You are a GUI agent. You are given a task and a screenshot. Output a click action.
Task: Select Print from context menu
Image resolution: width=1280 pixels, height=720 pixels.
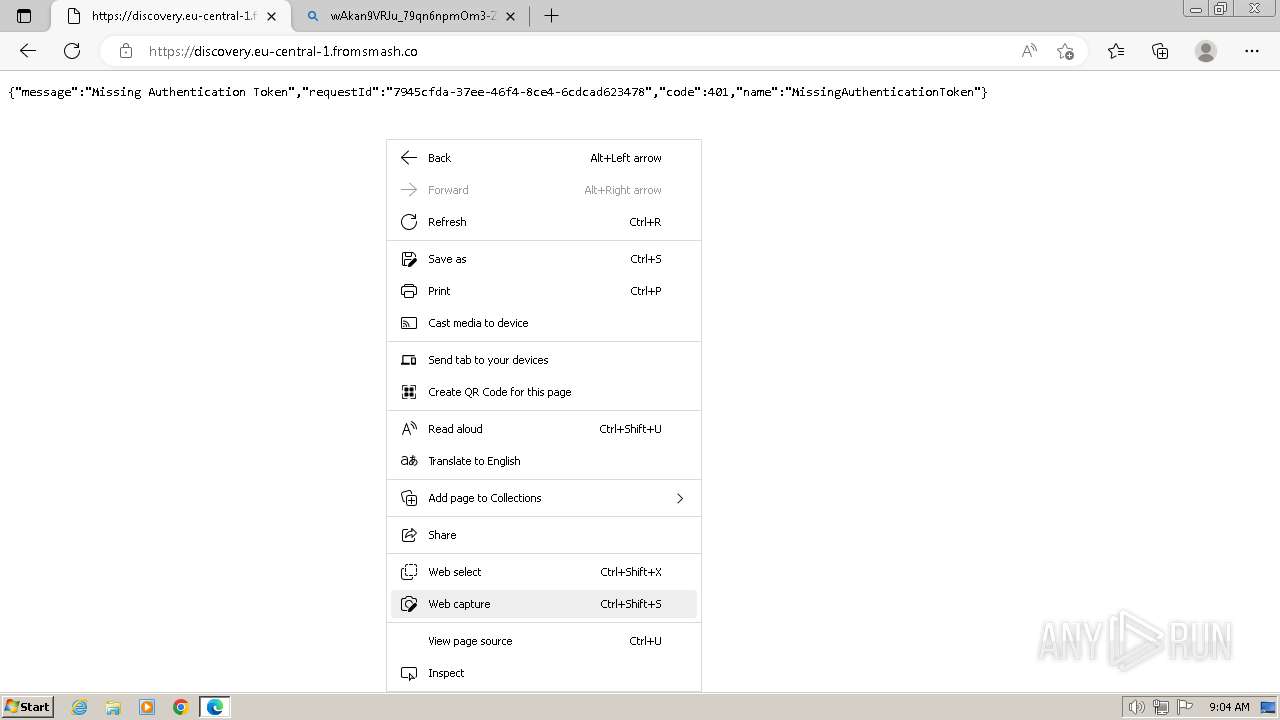[x=544, y=291]
